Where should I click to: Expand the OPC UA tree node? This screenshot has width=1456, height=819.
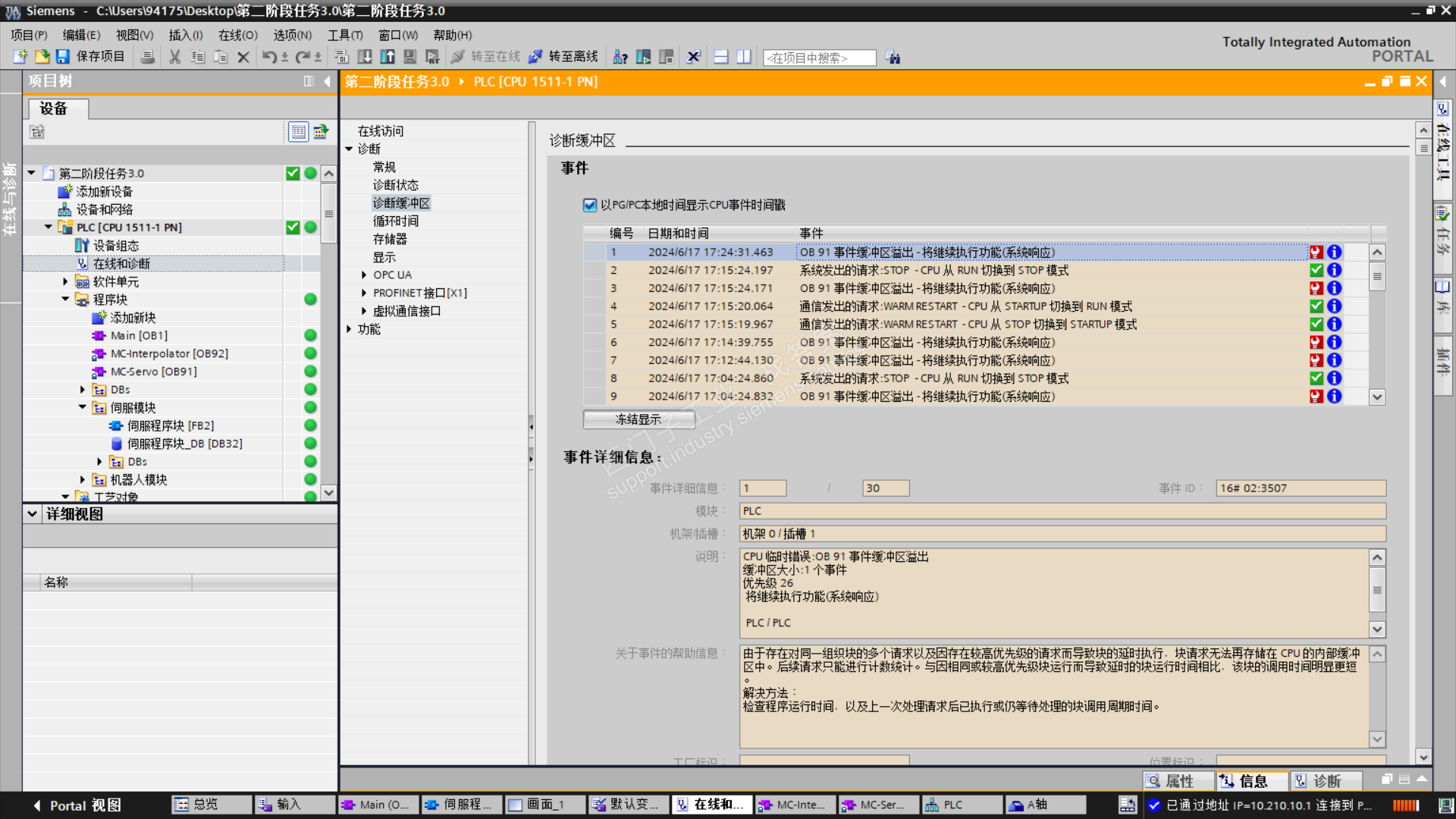click(364, 275)
